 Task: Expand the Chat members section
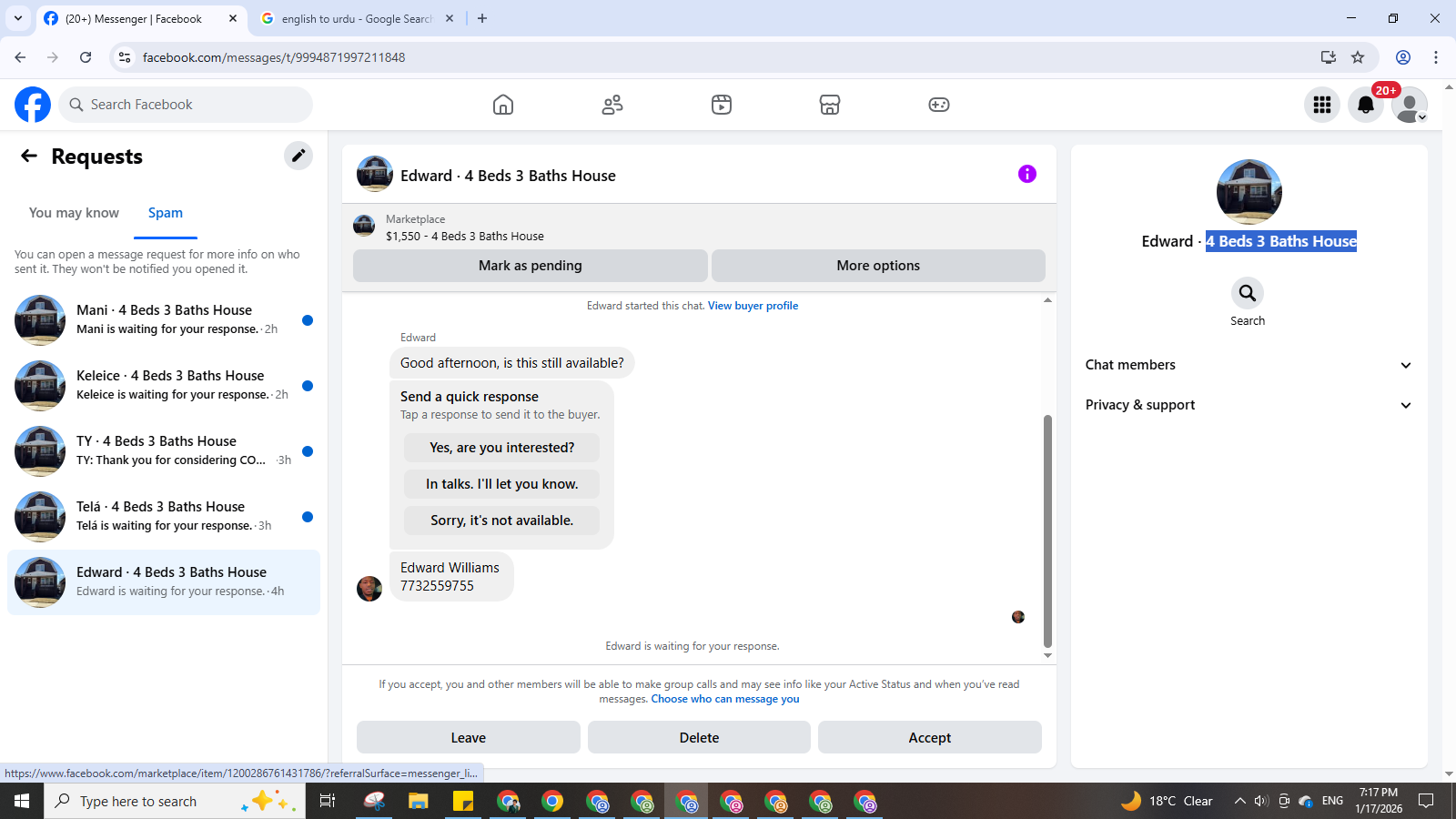coord(1249,365)
